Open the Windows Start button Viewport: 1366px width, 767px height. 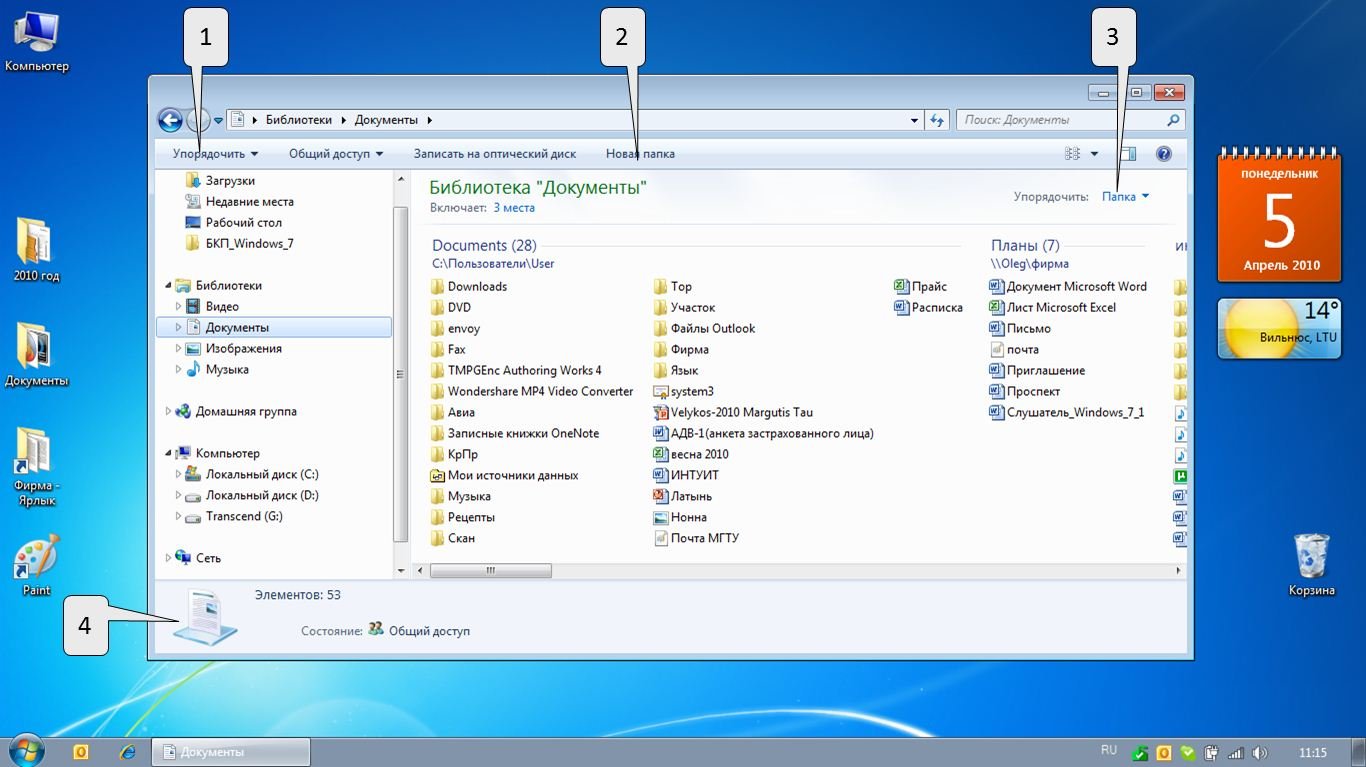click(x=25, y=750)
